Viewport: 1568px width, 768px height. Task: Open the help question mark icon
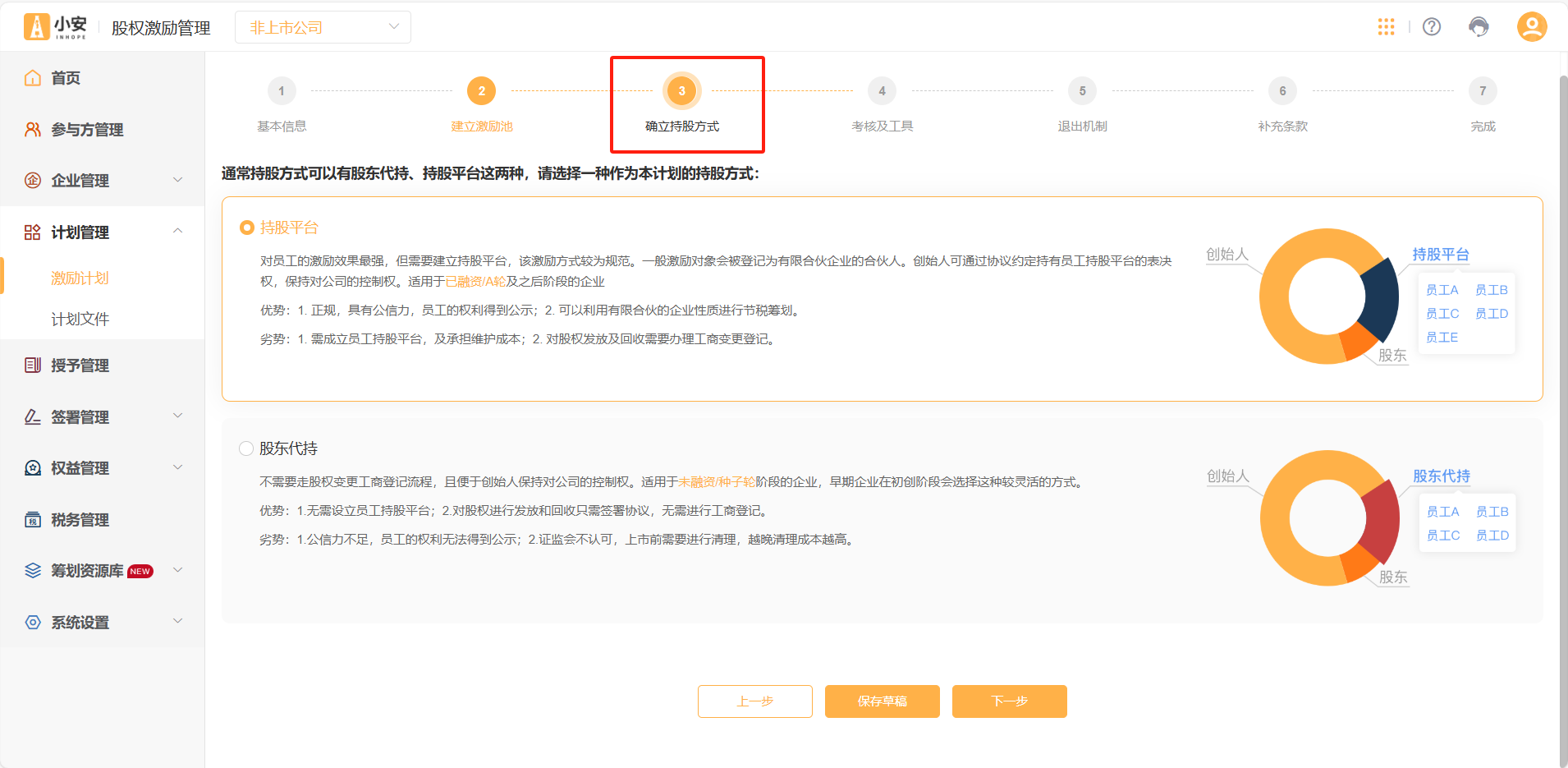click(x=1432, y=27)
